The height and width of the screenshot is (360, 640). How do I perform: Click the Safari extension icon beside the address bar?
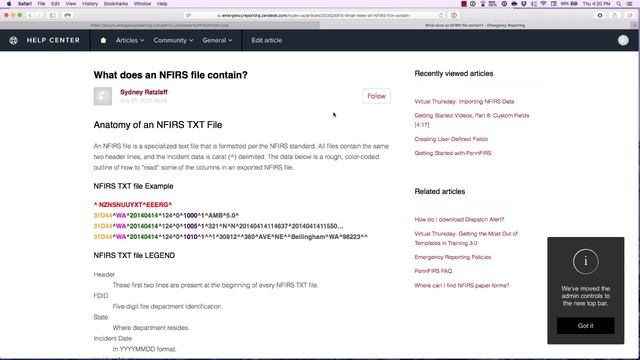[454, 15]
